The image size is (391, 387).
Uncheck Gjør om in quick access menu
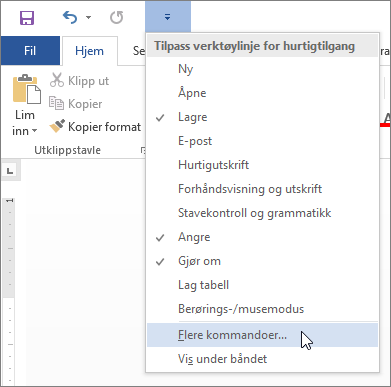coord(262,261)
